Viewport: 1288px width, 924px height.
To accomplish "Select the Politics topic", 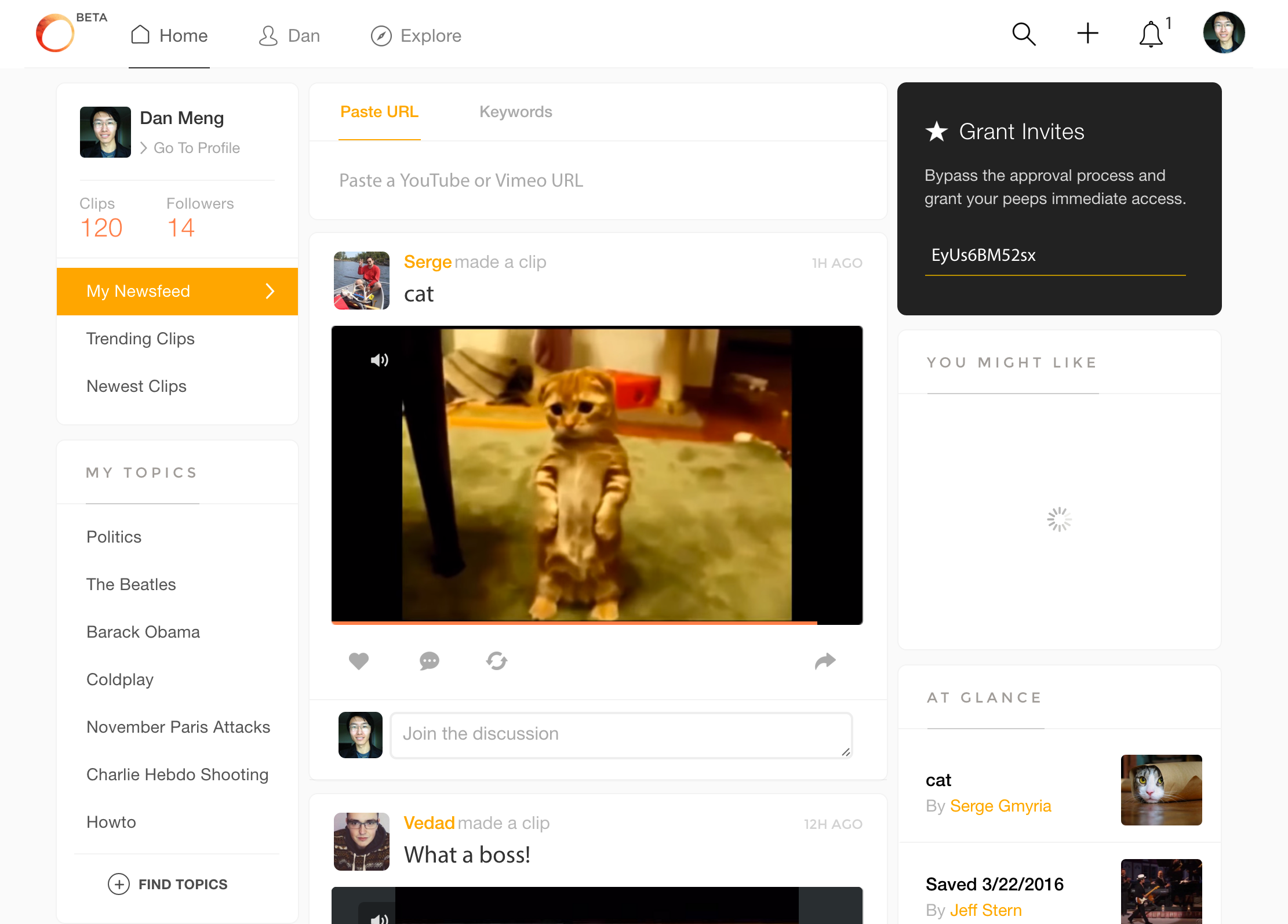I will 114,537.
